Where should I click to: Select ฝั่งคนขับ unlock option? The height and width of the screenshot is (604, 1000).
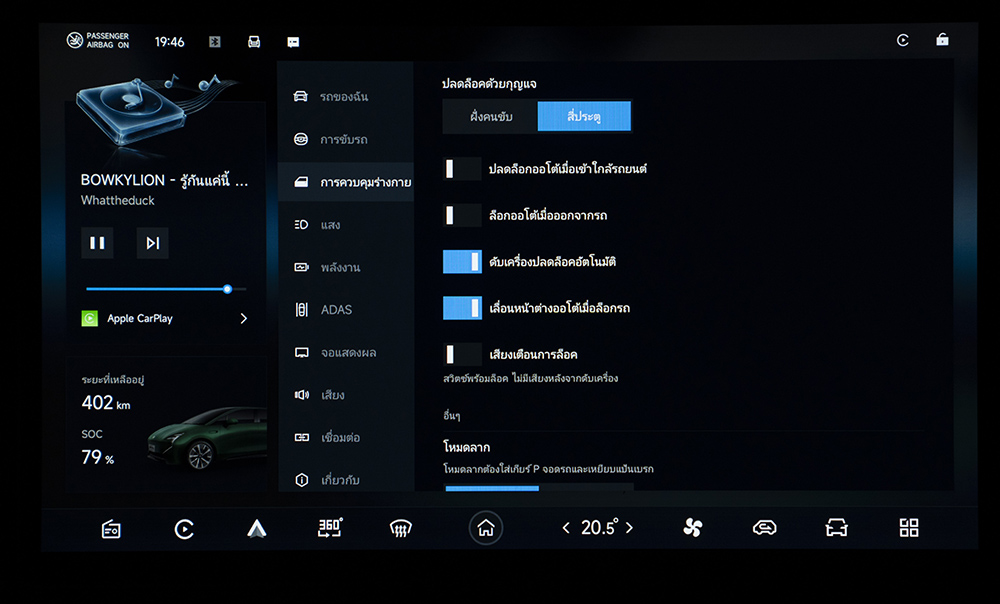click(491, 117)
